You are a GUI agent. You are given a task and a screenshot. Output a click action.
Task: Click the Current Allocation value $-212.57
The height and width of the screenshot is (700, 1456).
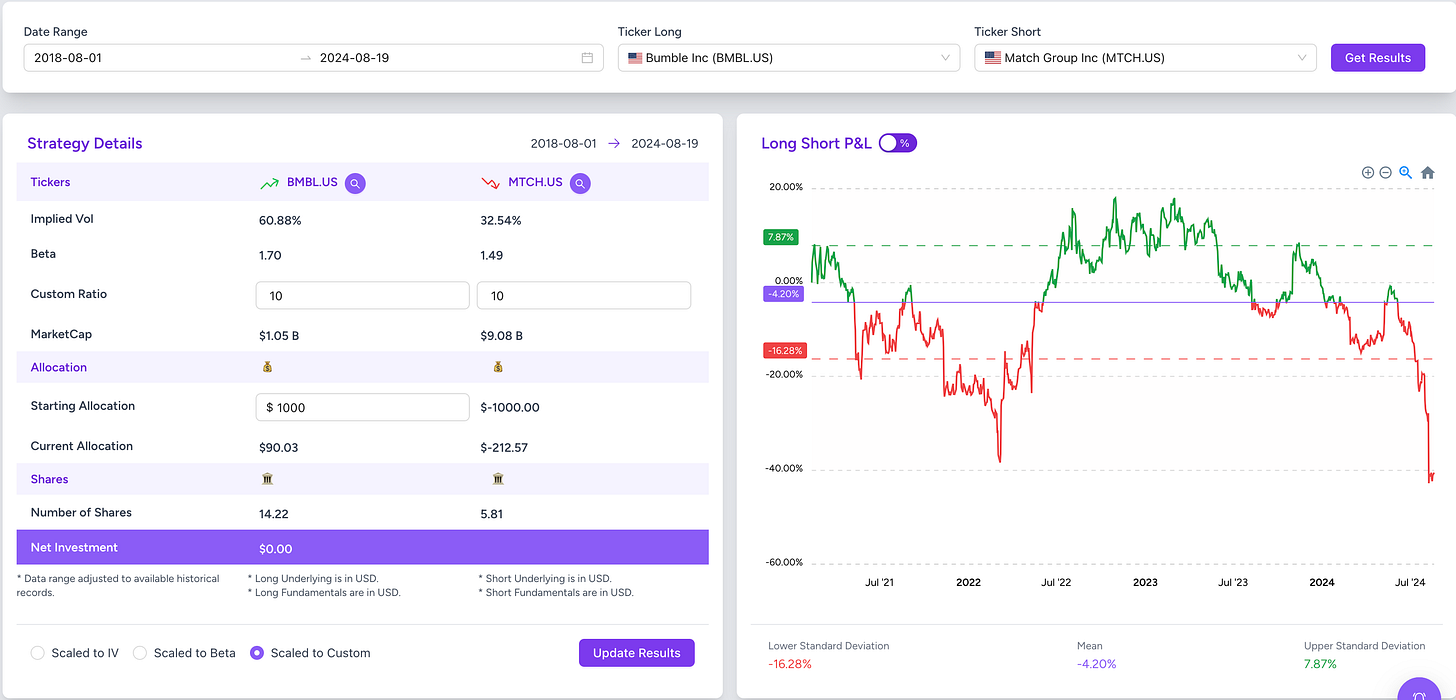(506, 447)
